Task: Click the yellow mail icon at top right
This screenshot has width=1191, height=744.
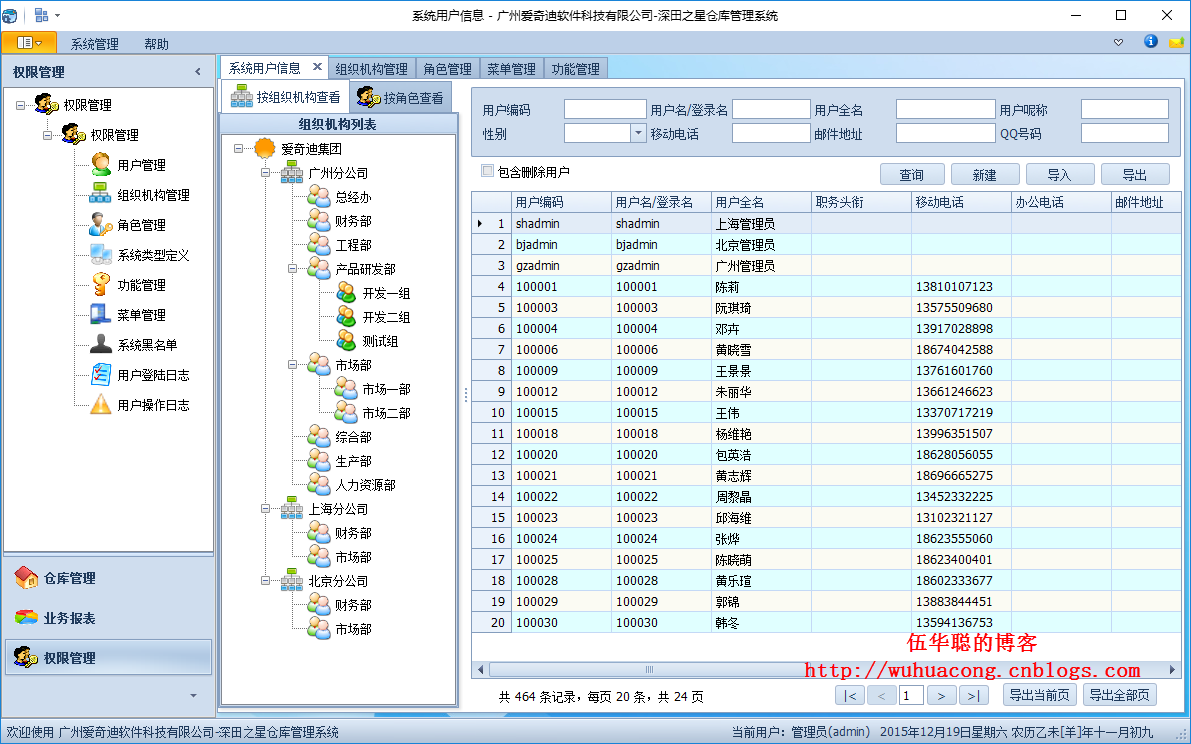Action: (x=1177, y=43)
